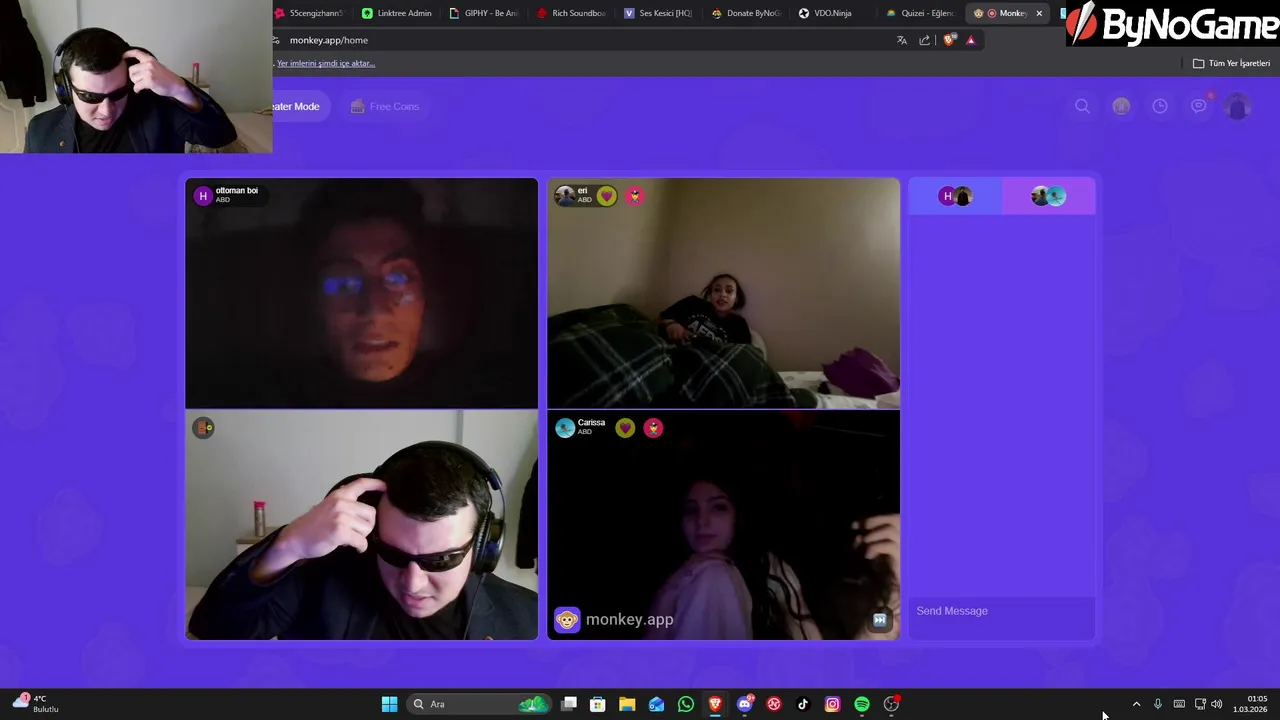
Task: Click the Brave Rewards triangle icon
Action: pyautogui.click(x=971, y=40)
